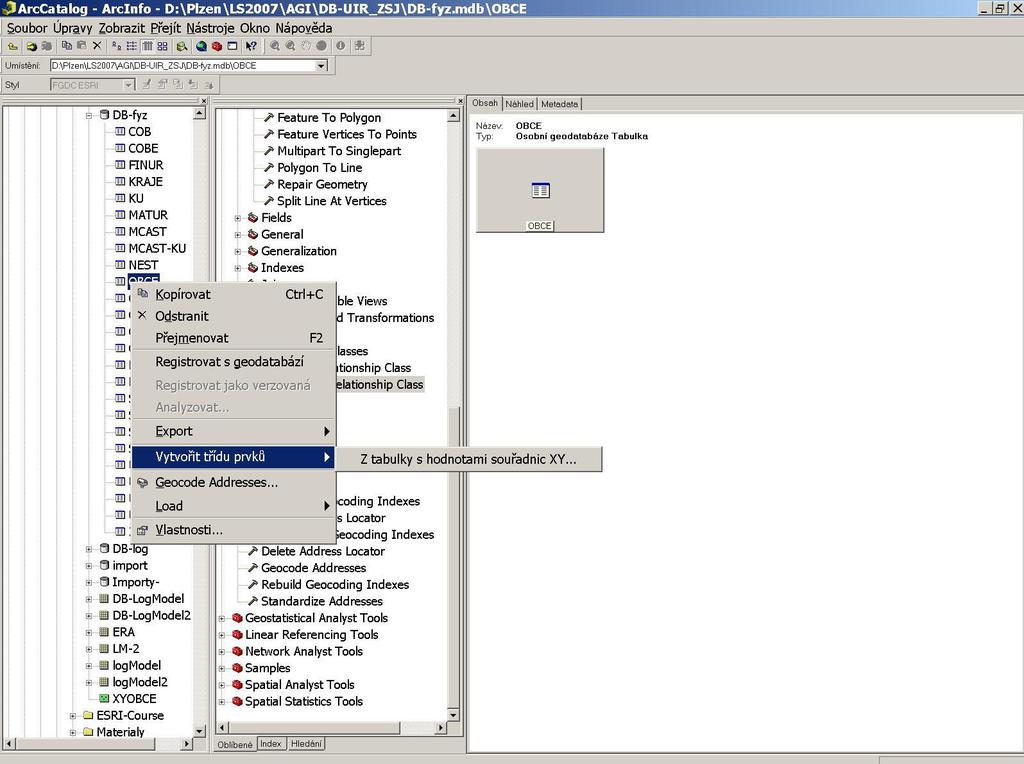Select the Pan hand tool
This screenshot has height=764, width=1024.
tap(306, 46)
